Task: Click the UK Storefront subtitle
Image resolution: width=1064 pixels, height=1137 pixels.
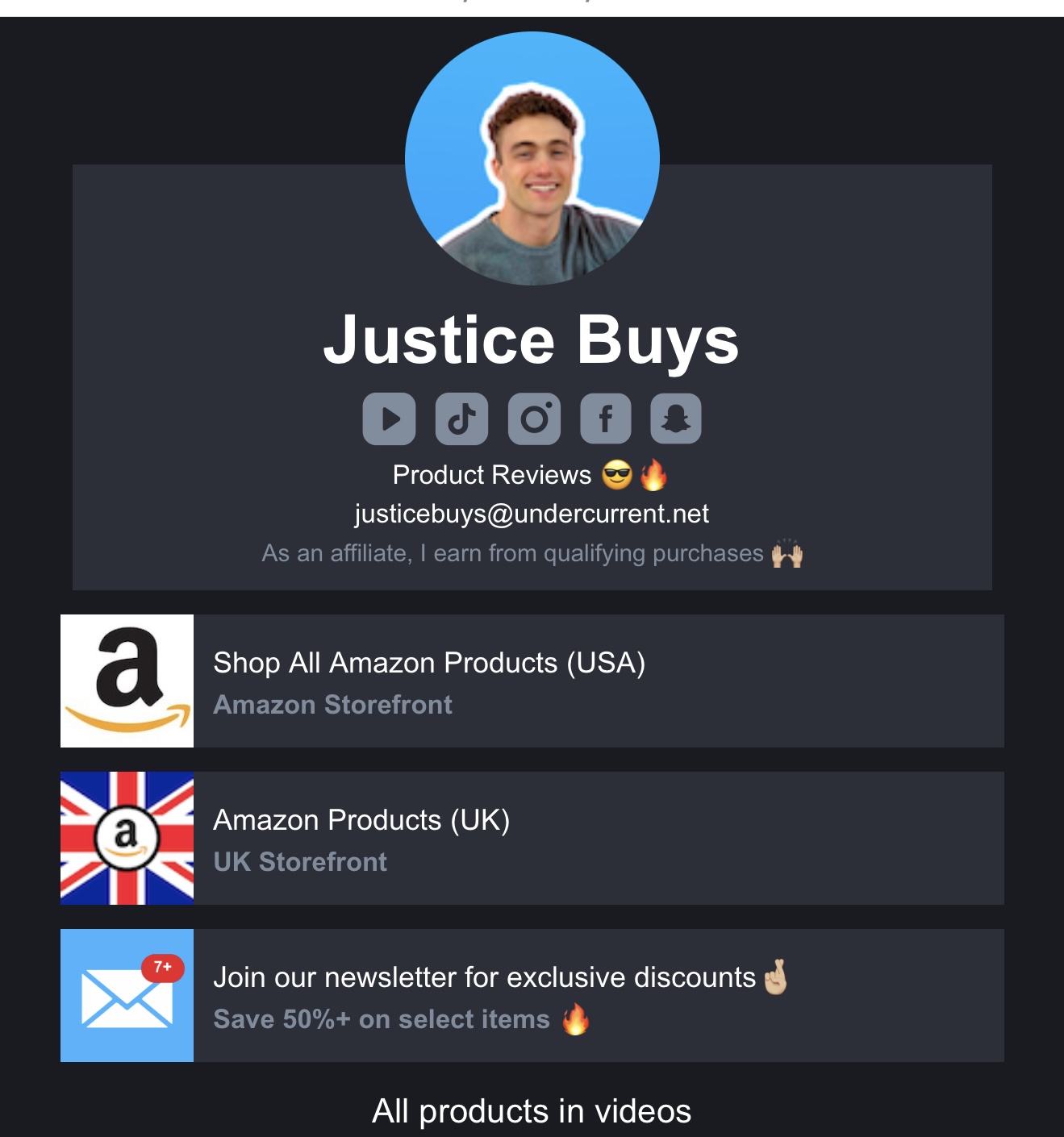Action: [x=300, y=862]
